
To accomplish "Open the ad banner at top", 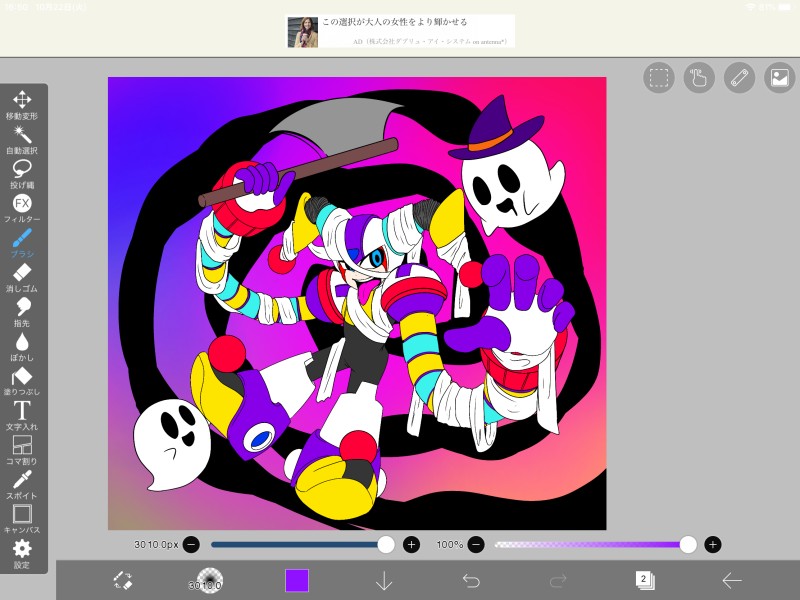I will click(400, 32).
